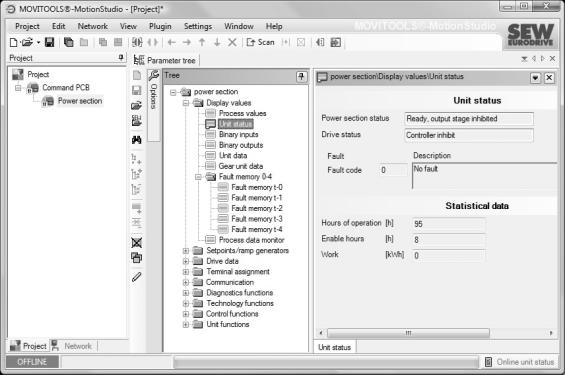Expand the Diagnostics functions folder

point(186,293)
